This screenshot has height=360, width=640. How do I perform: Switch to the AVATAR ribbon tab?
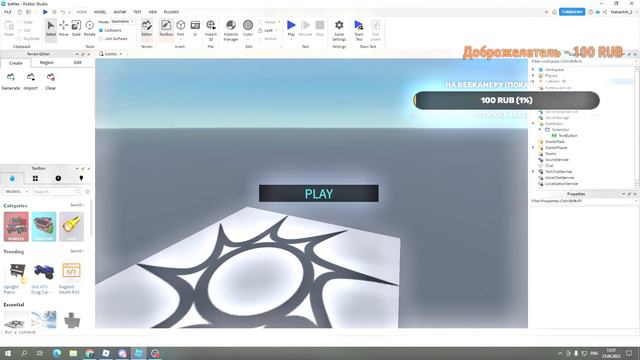click(x=120, y=12)
